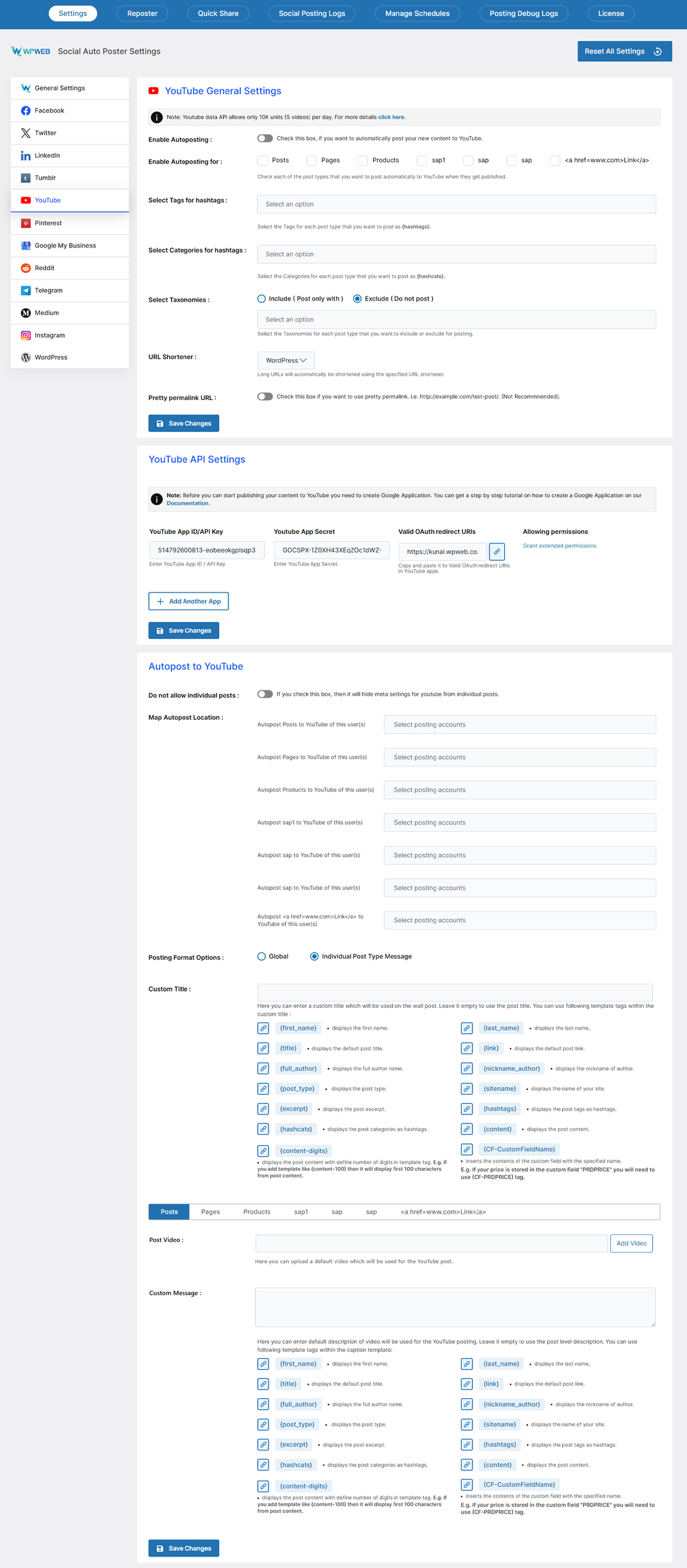Open Autopost Products posting accounts dropdown
Screen dimensions: 687x1568
pos(519,790)
